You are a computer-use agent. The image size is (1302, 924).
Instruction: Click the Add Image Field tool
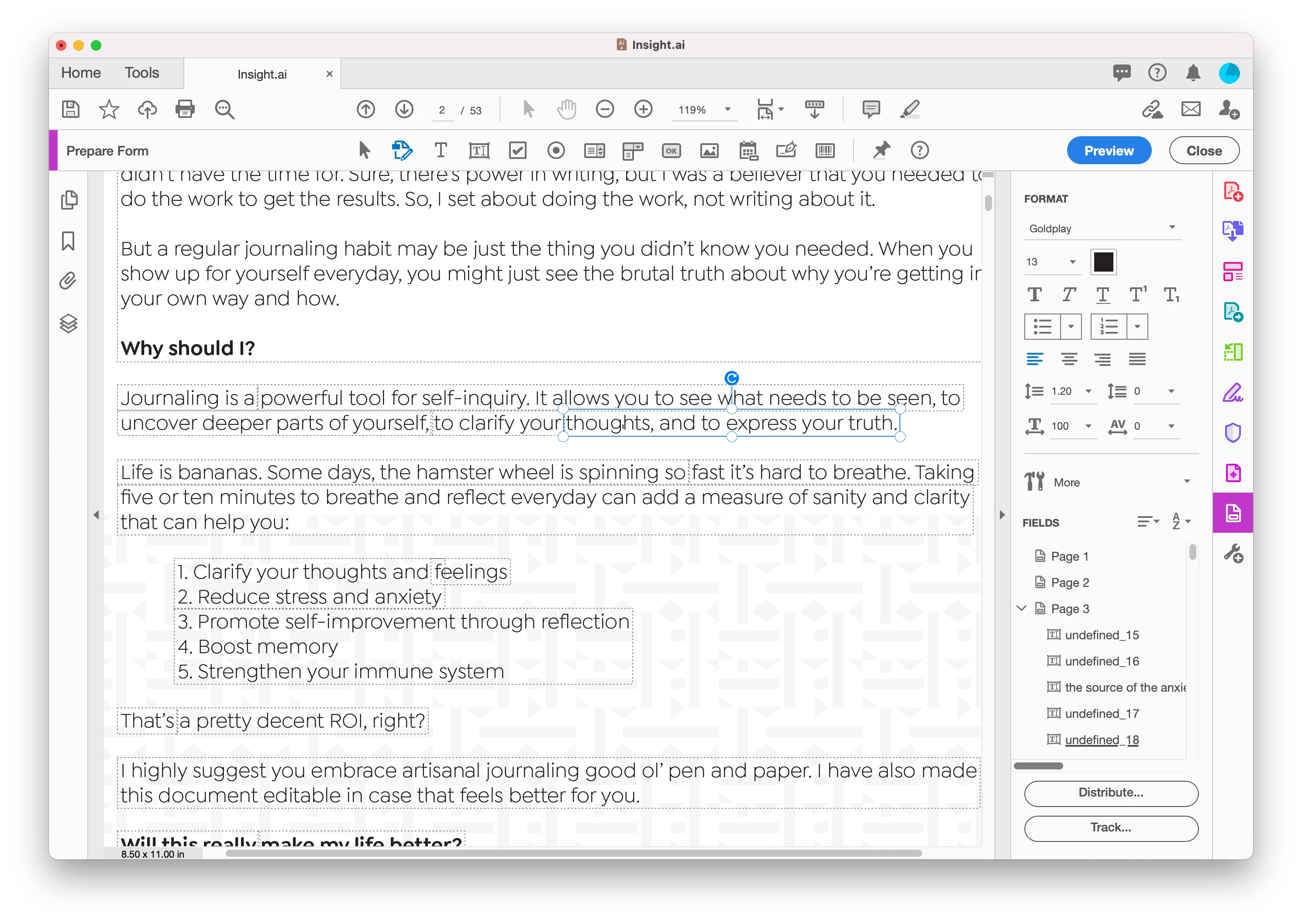tap(710, 151)
